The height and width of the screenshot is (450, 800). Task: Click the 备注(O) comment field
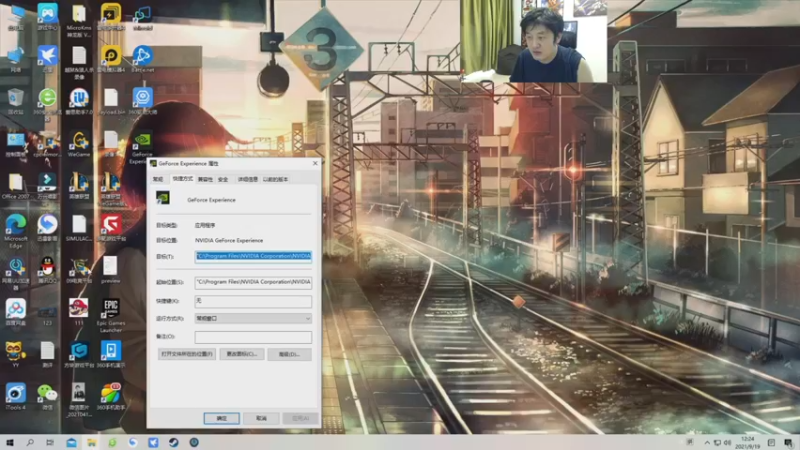click(253, 337)
